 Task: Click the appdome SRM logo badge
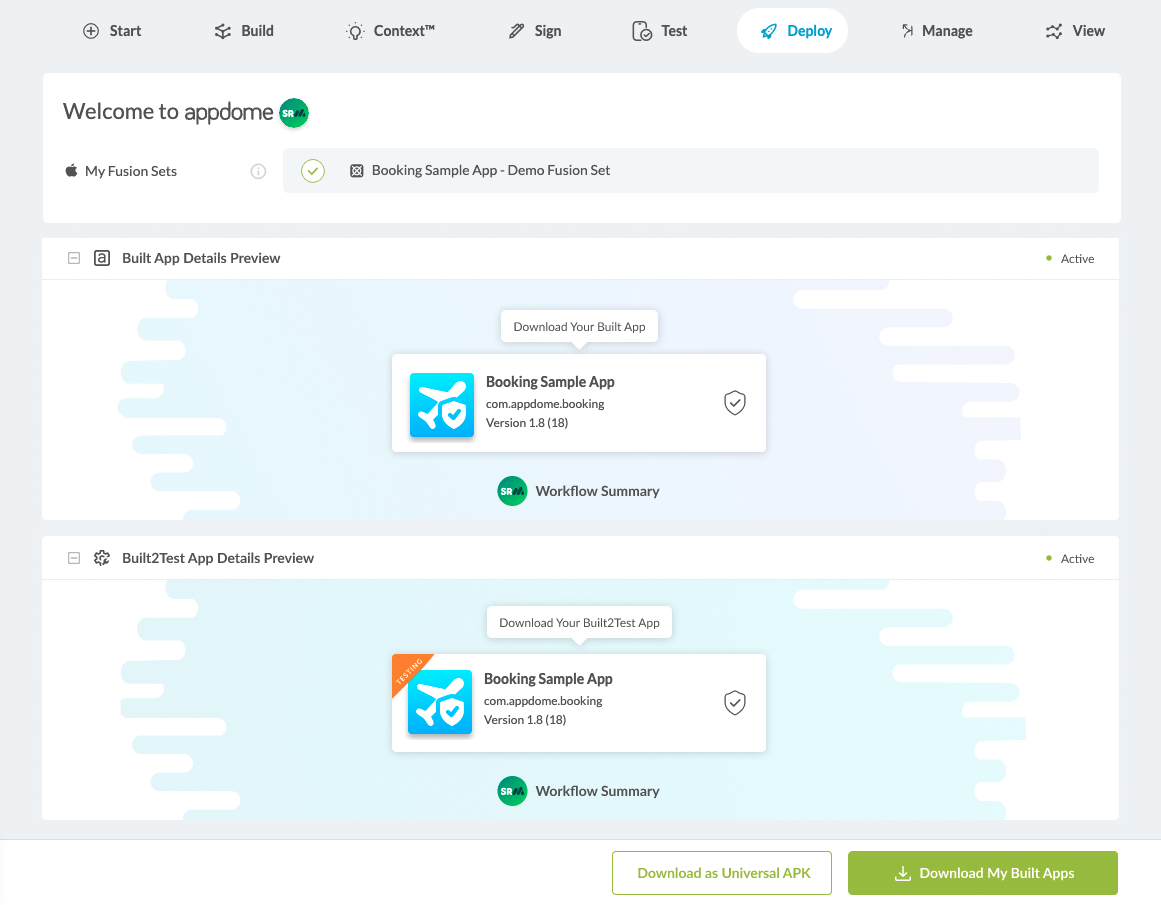[294, 113]
